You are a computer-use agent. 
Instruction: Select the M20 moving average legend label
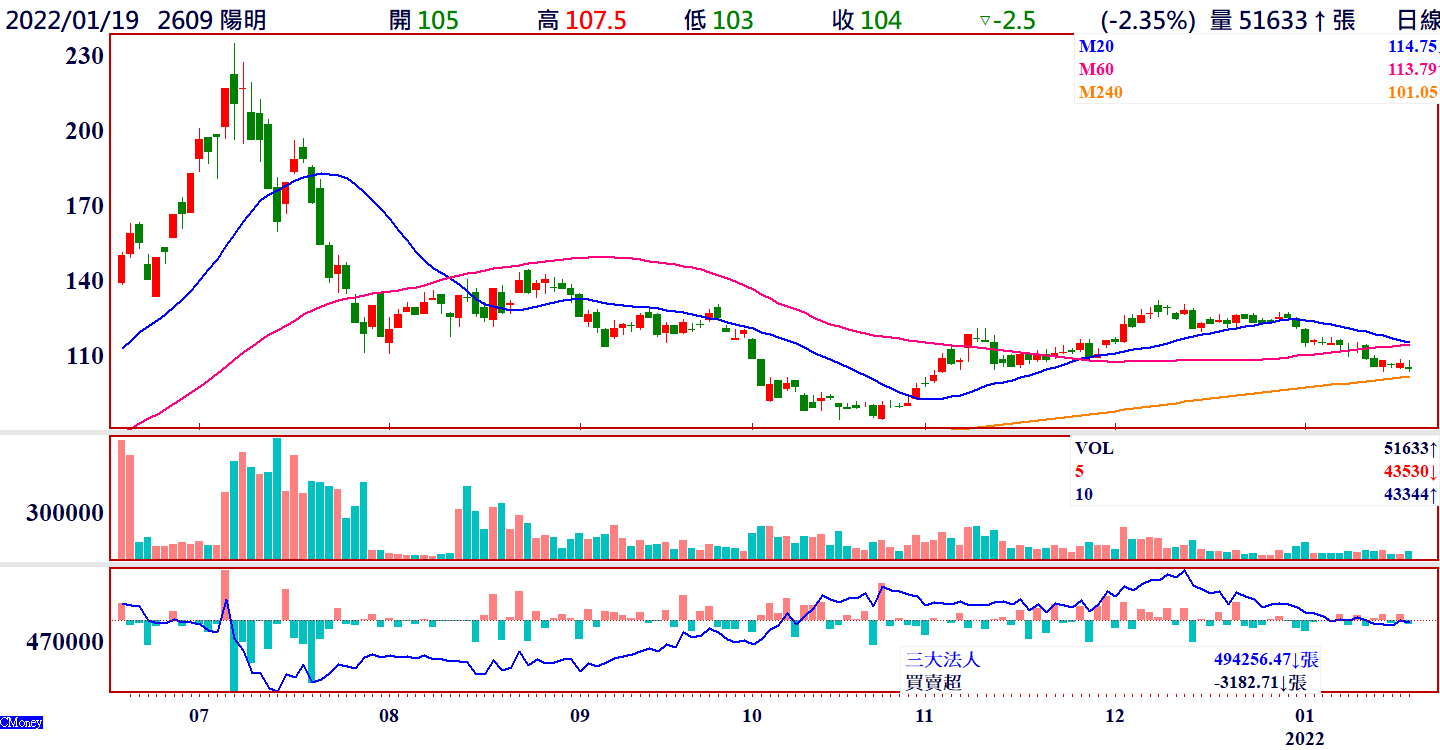tap(1094, 46)
